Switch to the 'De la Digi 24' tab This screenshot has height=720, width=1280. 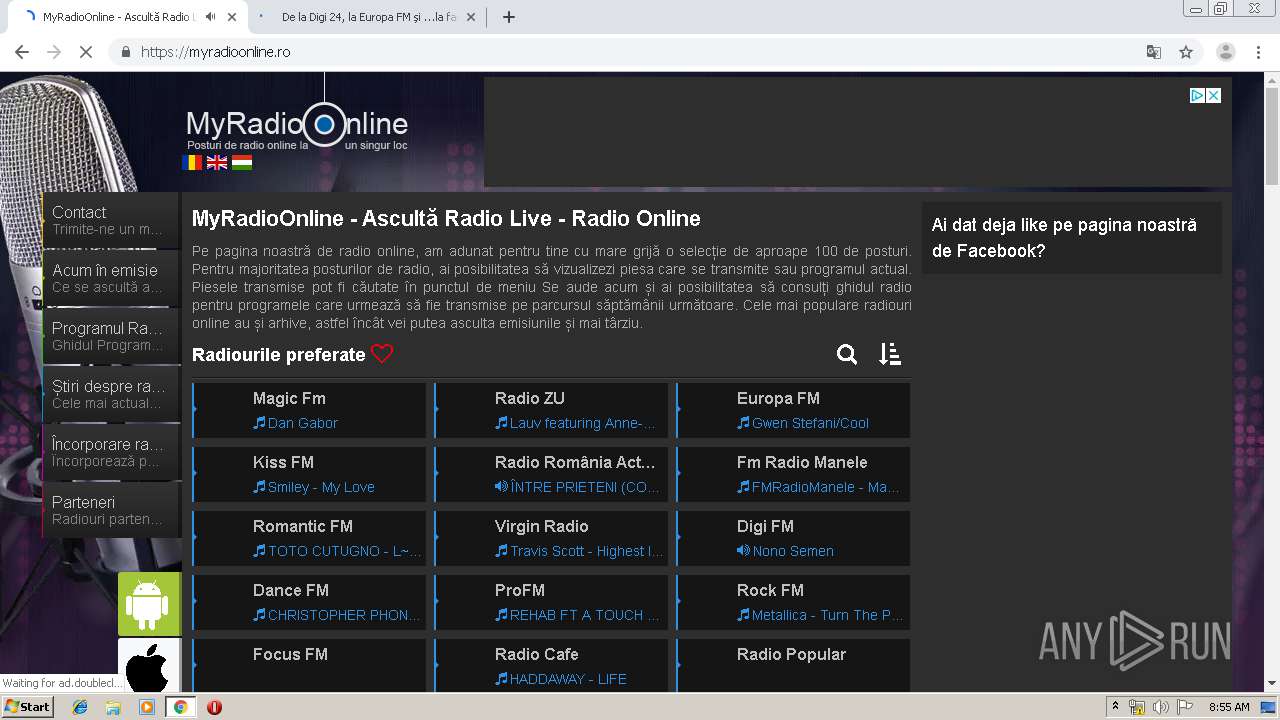pos(370,17)
